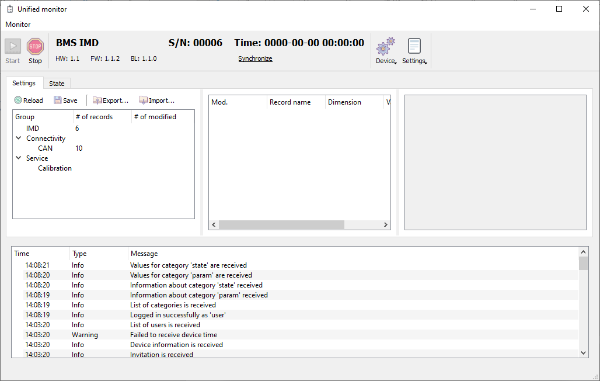The height and width of the screenshot is (381, 600).
Task: Select log row 'List of categories is received'
Action: 295,305
